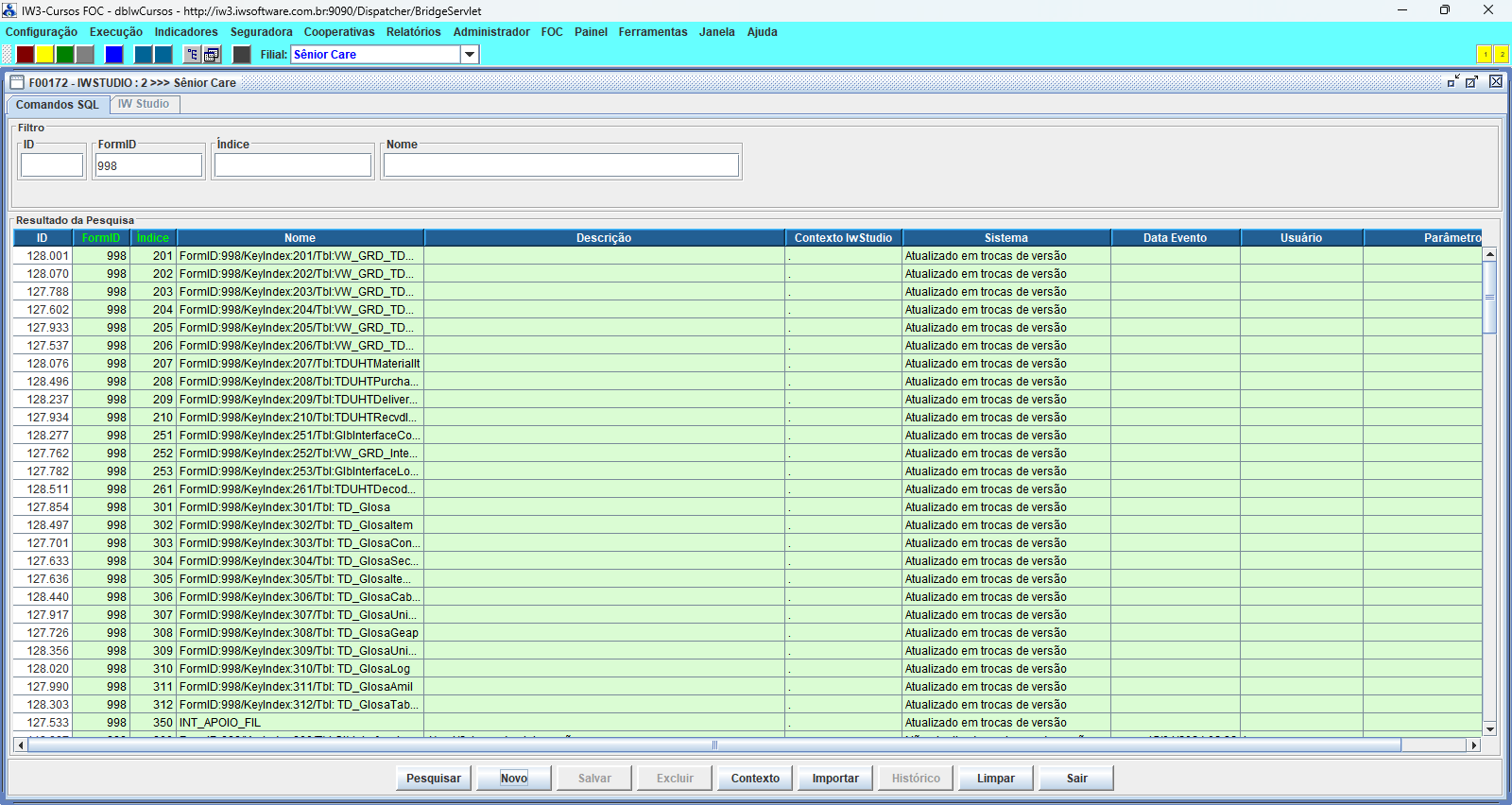1512x805 pixels.
Task: Click the Contexto IwStudio column header
Action: pos(843,238)
